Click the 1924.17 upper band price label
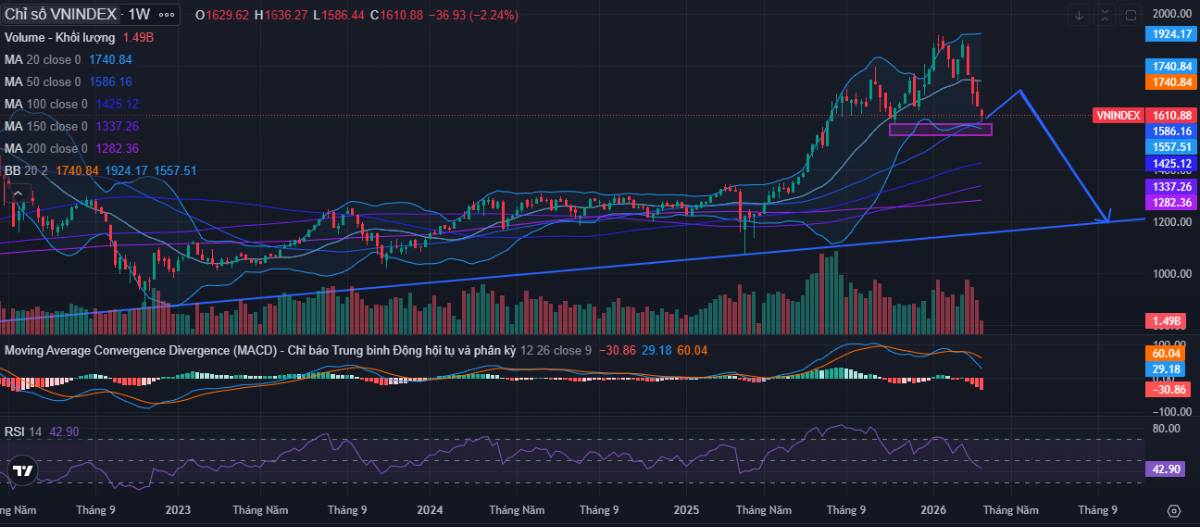 click(1172, 34)
